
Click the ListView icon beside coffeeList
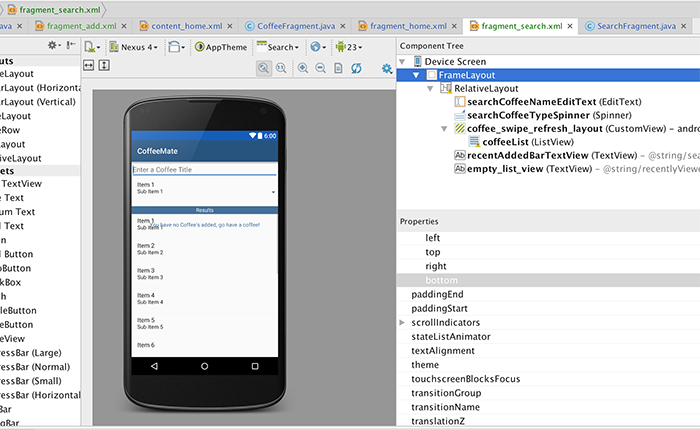tap(474, 142)
